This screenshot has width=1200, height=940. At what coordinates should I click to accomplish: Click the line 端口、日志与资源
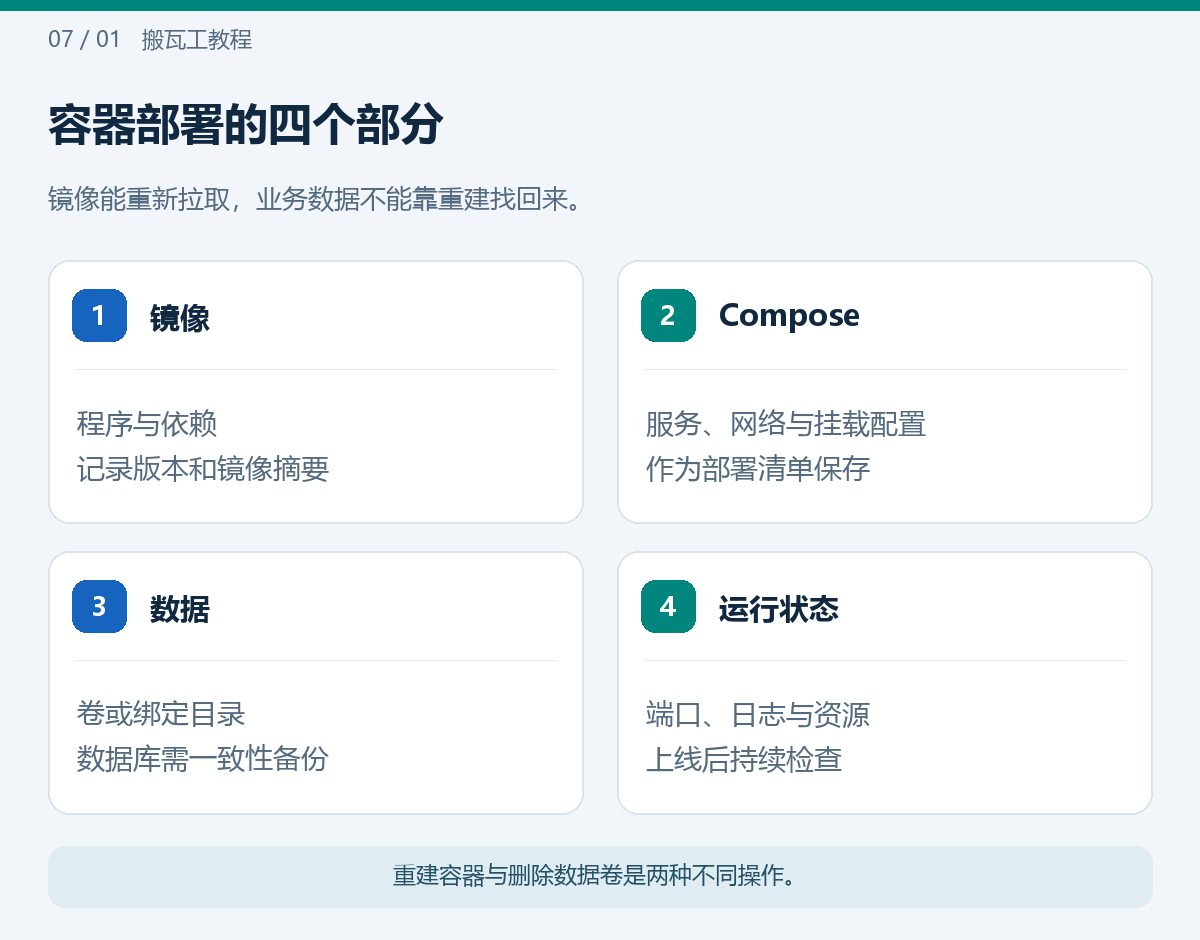pos(758,714)
